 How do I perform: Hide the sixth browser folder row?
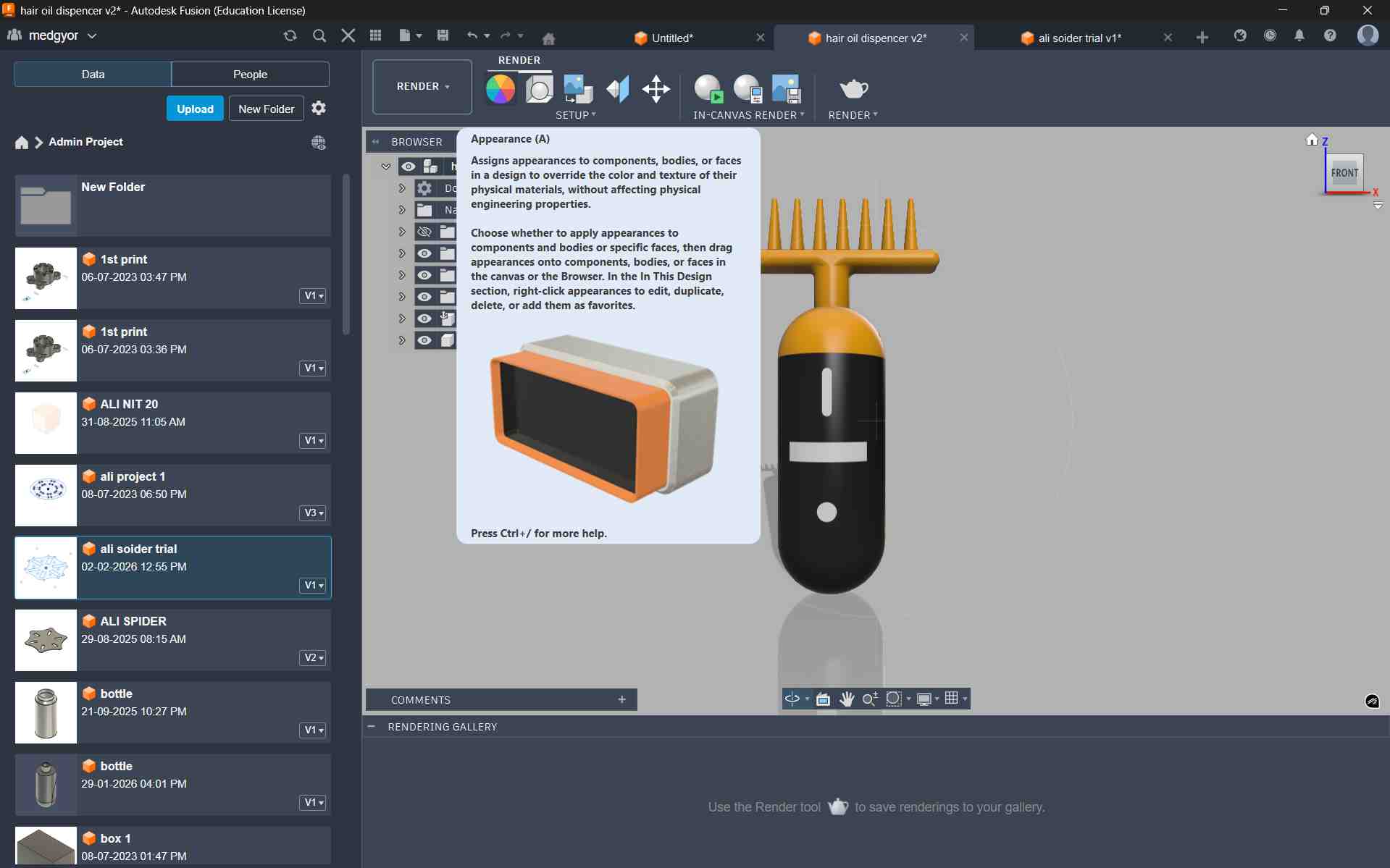[424, 297]
